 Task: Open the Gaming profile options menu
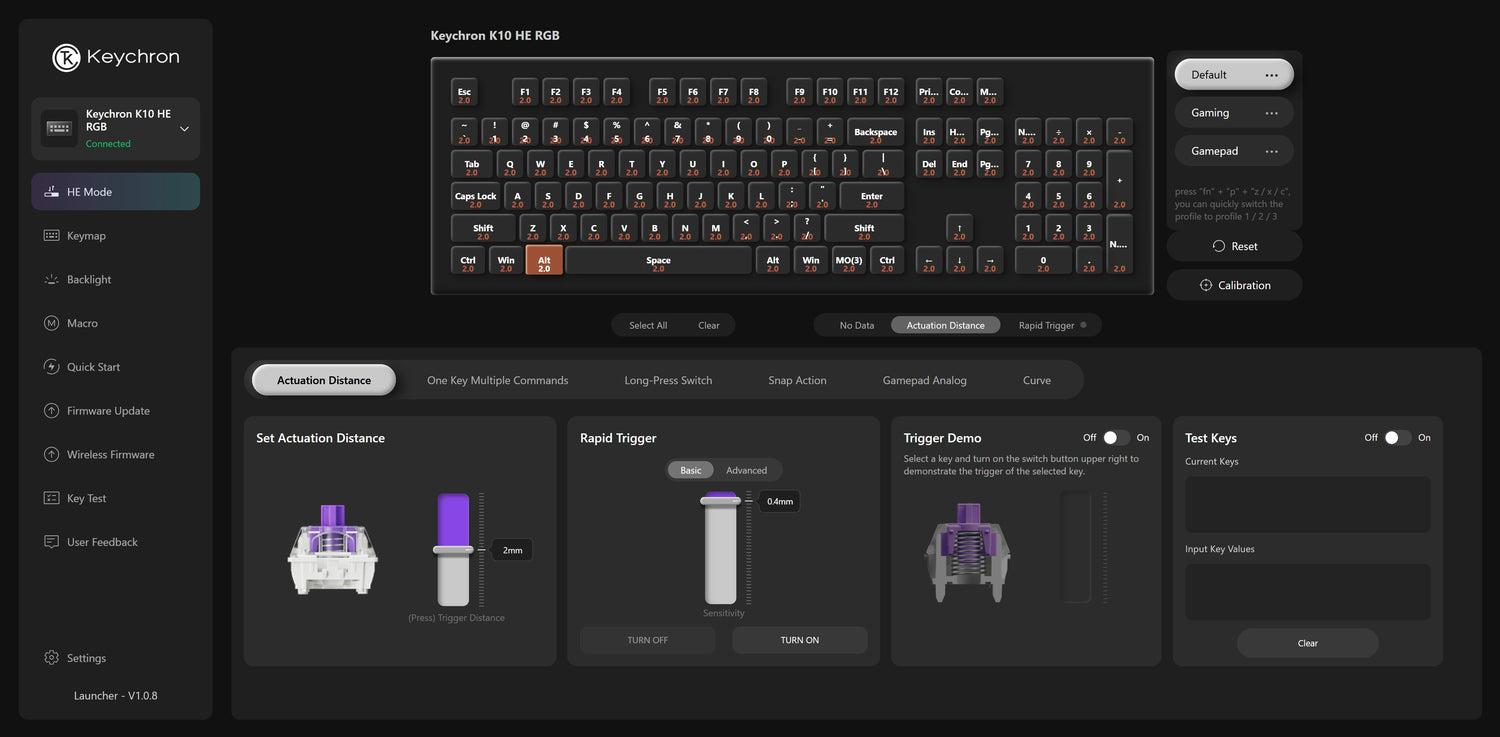[x=1271, y=113]
